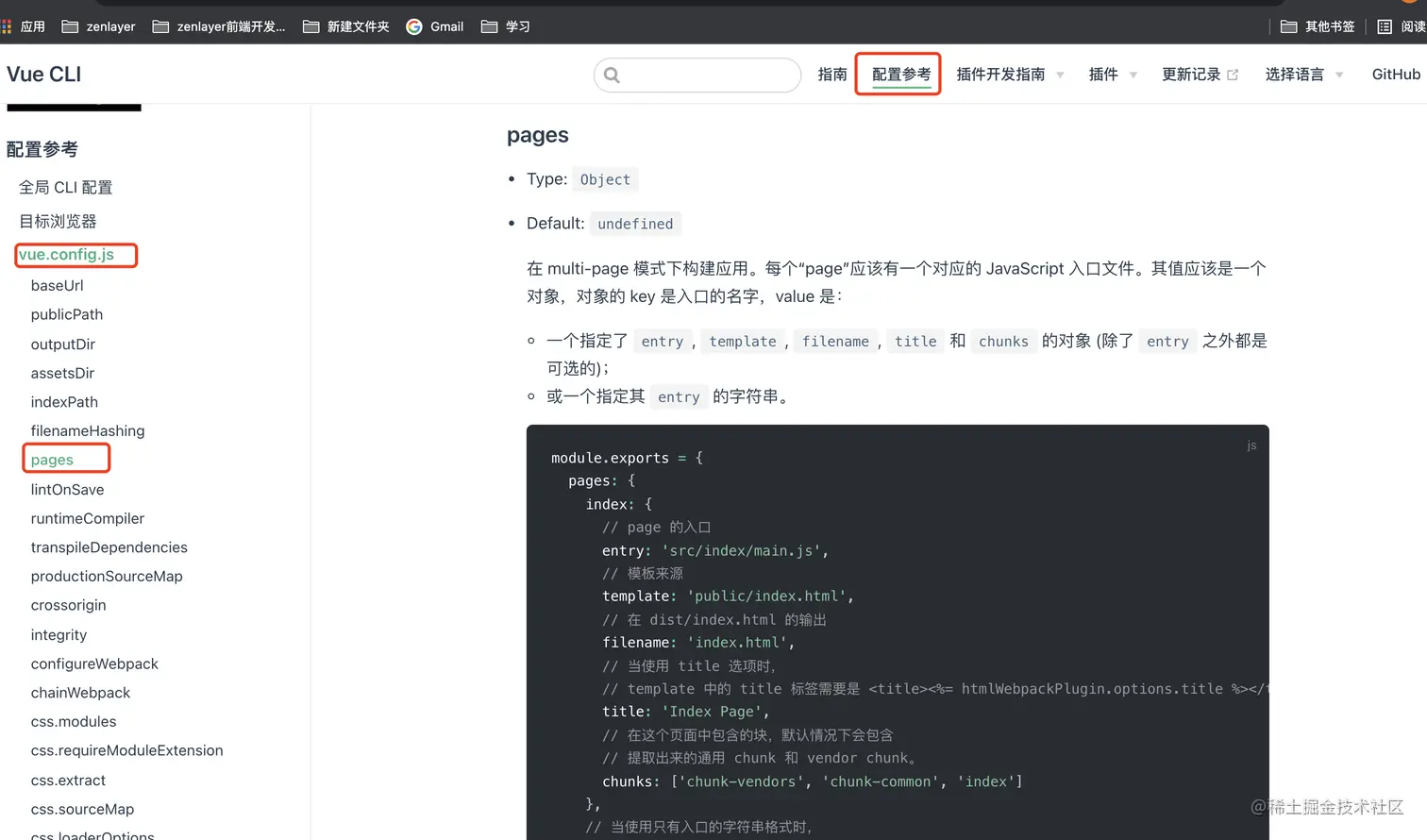
Task: Open the 其他书签 folder
Action: pos(1318,26)
